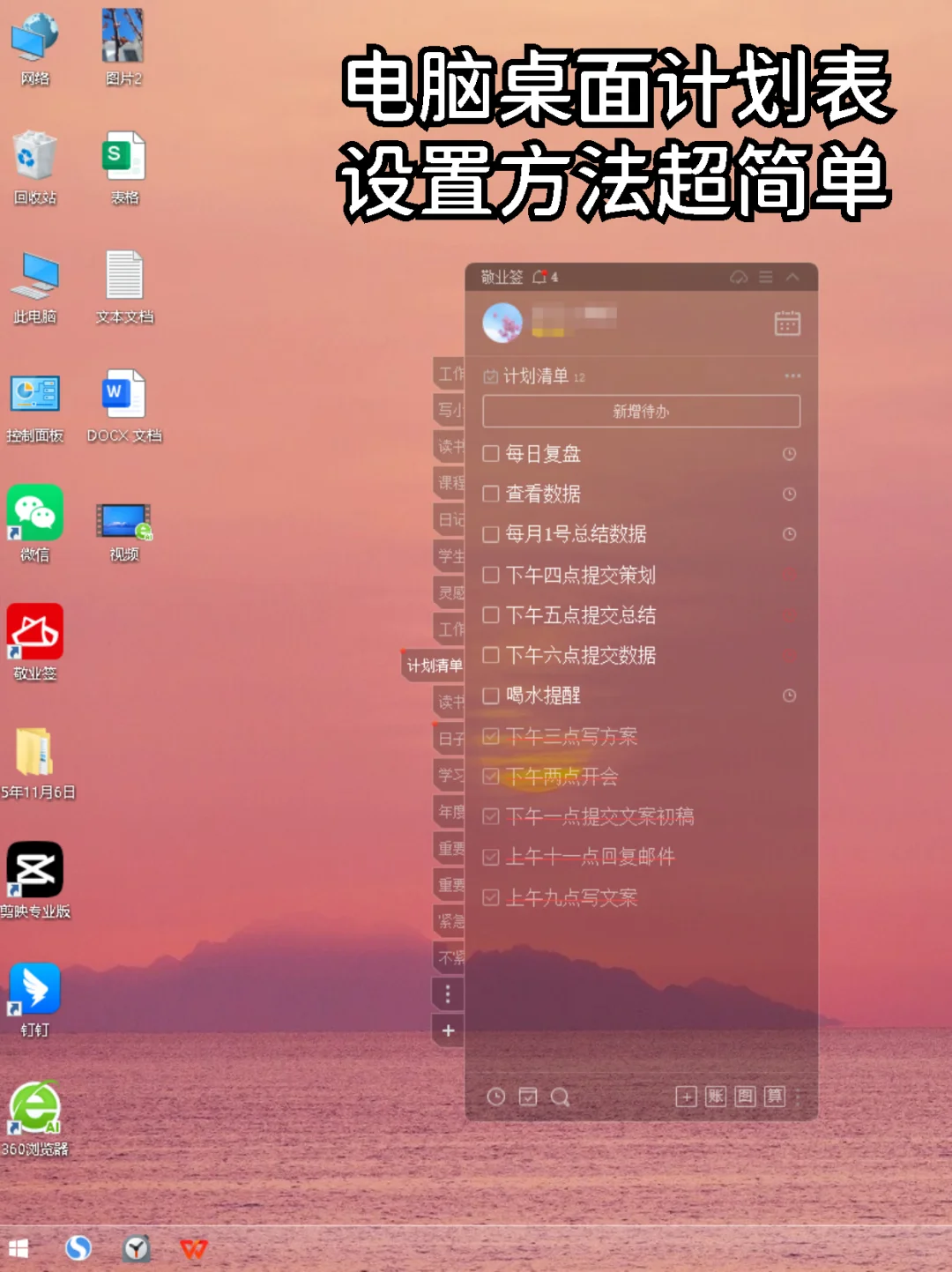Screen dimensions: 952x1272
Task: Check off the 每日复盘 task
Action: (491, 454)
